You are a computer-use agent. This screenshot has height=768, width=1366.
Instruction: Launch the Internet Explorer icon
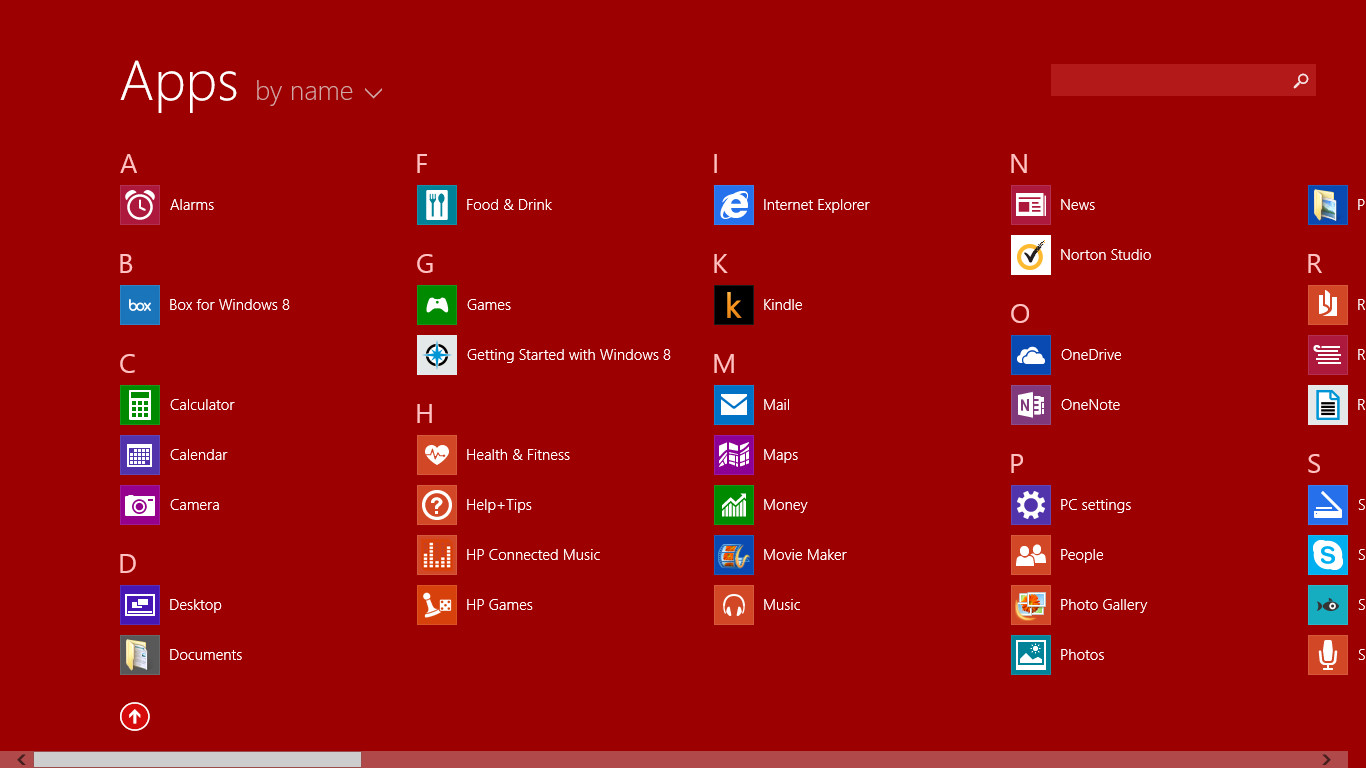[734, 205]
